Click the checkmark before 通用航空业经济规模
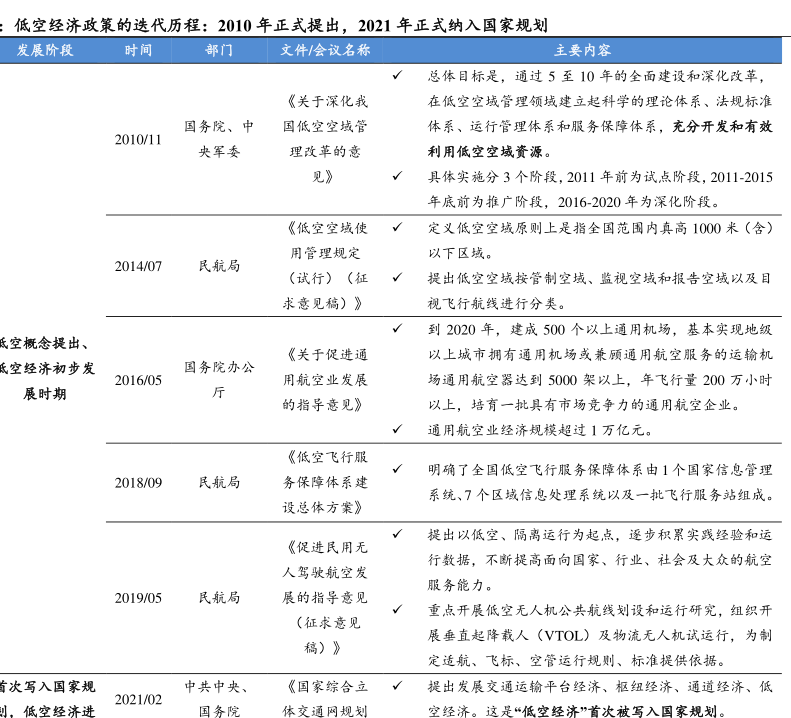Viewport: 791px width, 718px height. point(398,429)
